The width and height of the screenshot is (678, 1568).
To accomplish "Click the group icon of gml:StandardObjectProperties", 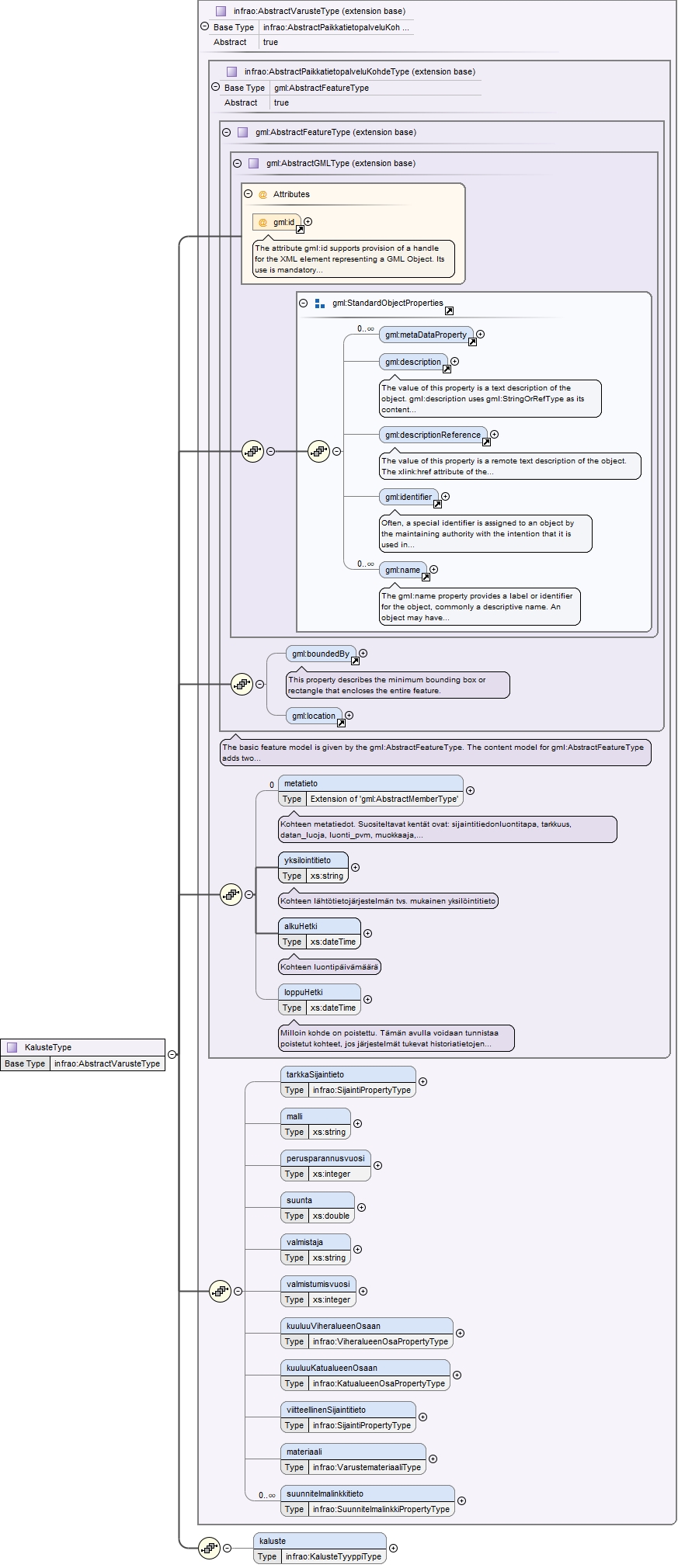I will tap(319, 304).
